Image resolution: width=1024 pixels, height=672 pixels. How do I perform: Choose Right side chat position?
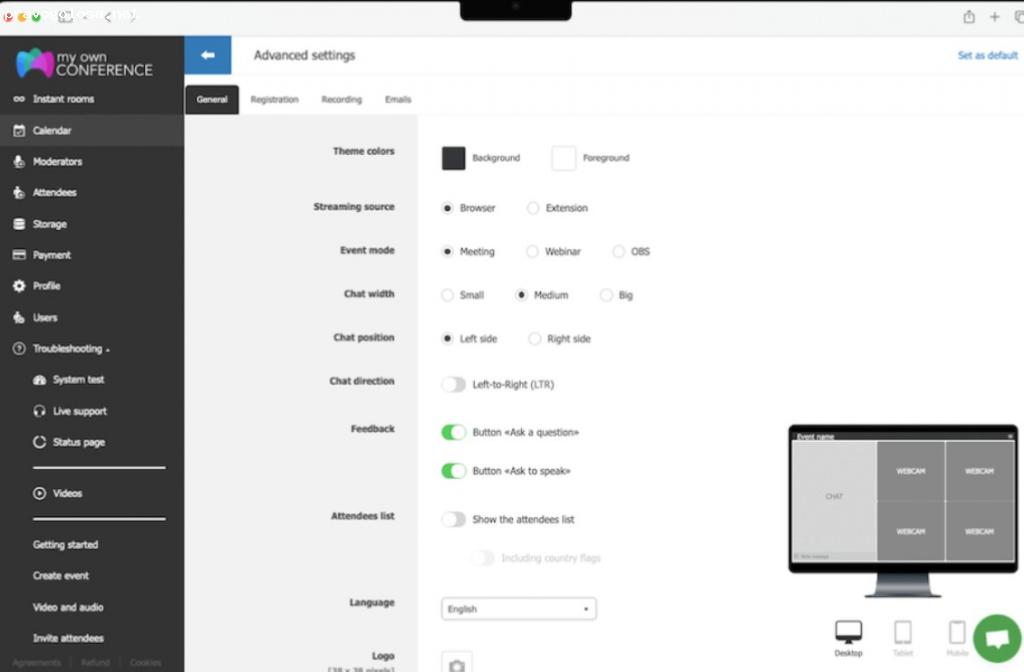535,339
